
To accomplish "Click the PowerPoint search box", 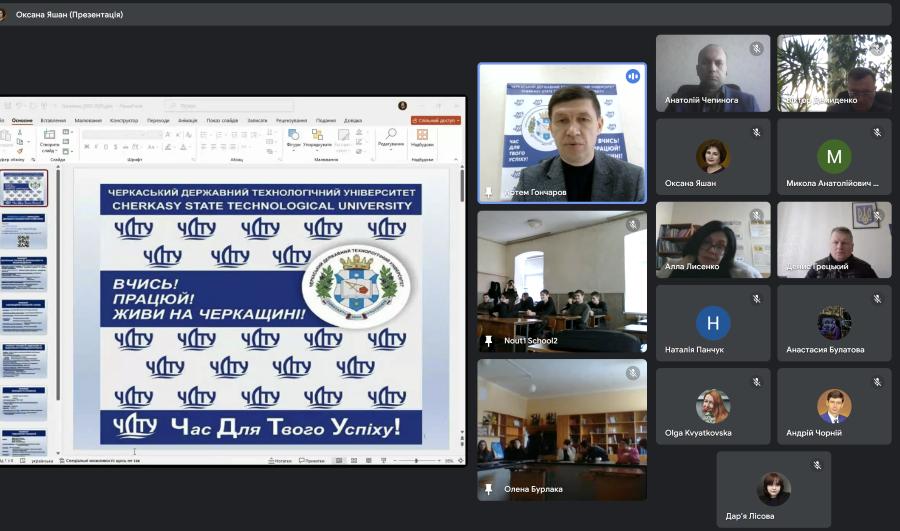I will tap(228, 106).
